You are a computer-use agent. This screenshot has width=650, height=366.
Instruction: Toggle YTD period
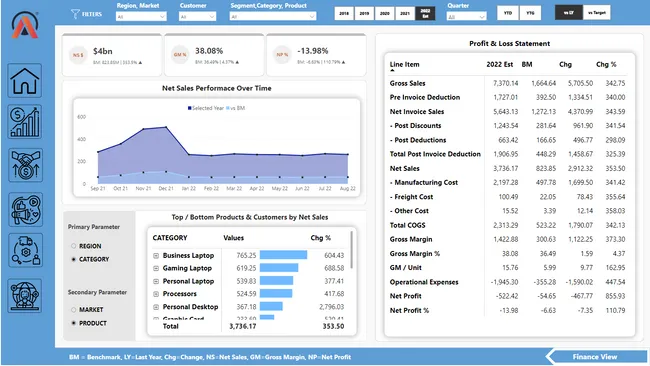[x=508, y=13]
